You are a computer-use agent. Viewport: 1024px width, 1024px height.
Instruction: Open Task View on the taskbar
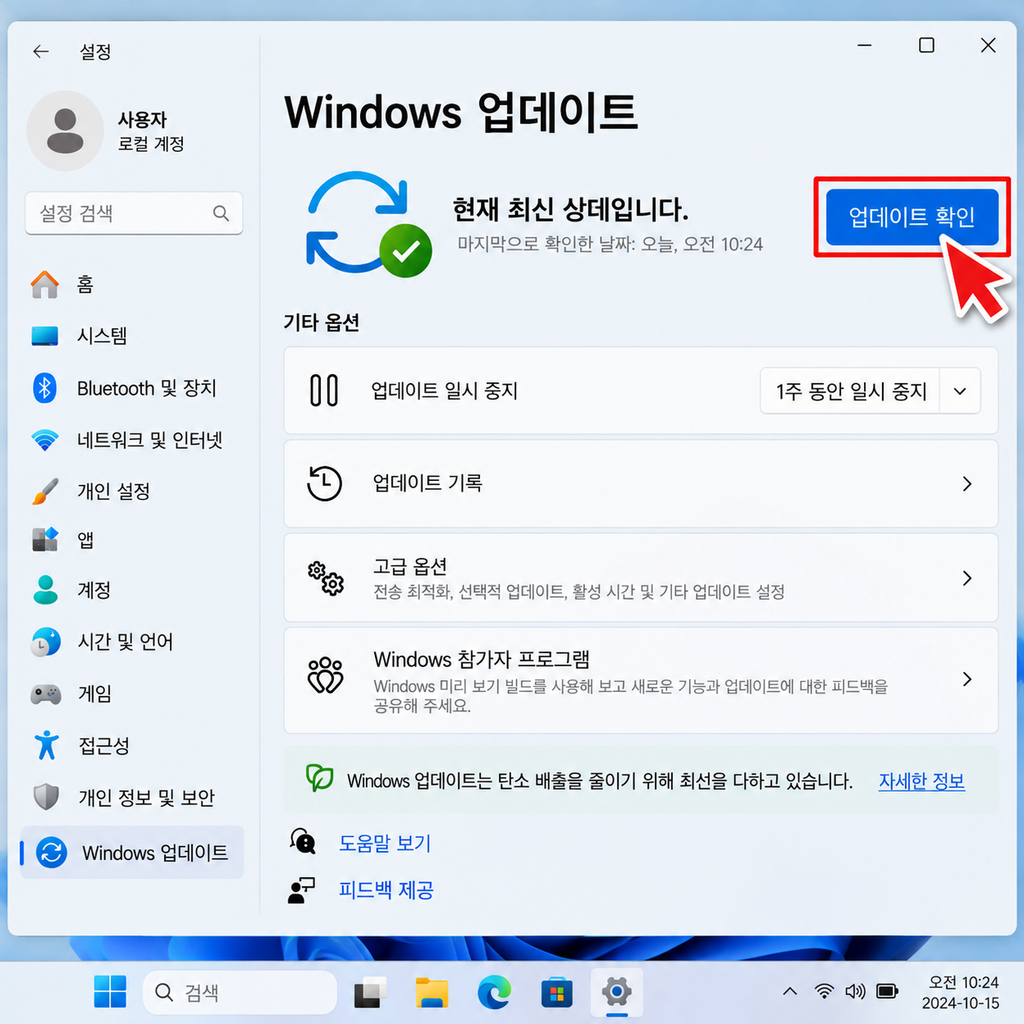coord(370,993)
